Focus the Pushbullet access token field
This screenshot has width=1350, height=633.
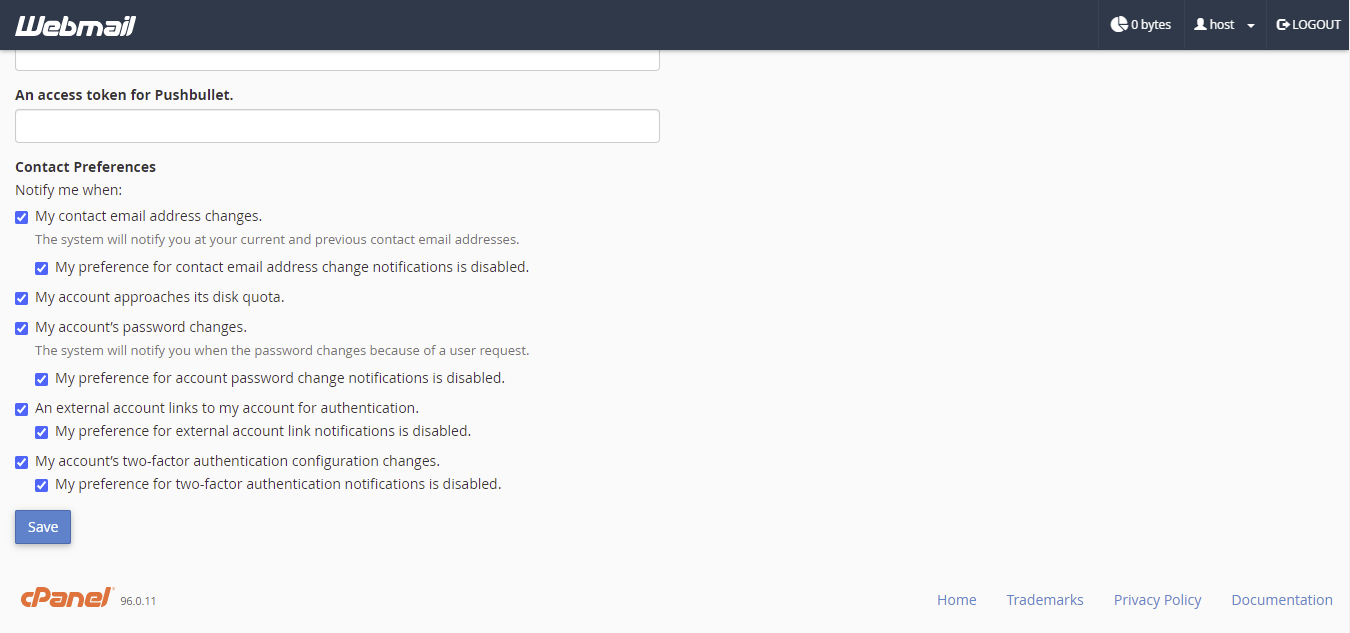click(x=337, y=126)
